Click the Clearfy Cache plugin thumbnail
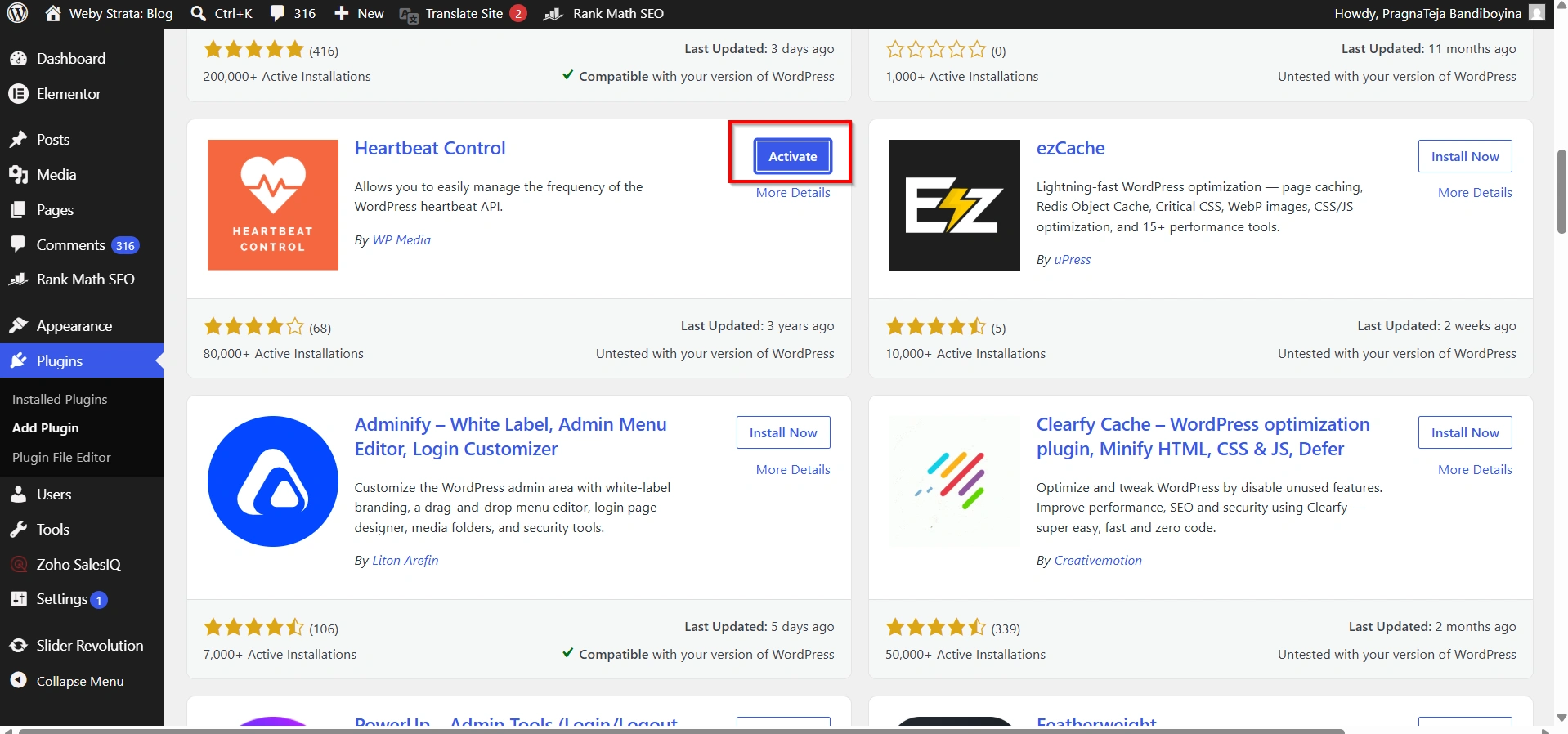This screenshot has width=1568, height=734. tap(955, 481)
